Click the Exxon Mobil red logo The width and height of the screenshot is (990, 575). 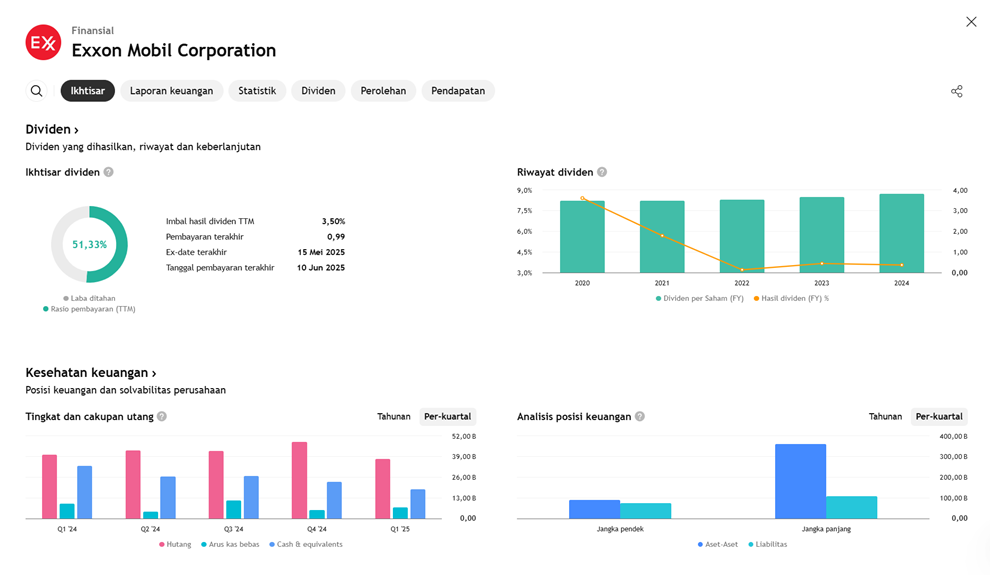coord(43,42)
